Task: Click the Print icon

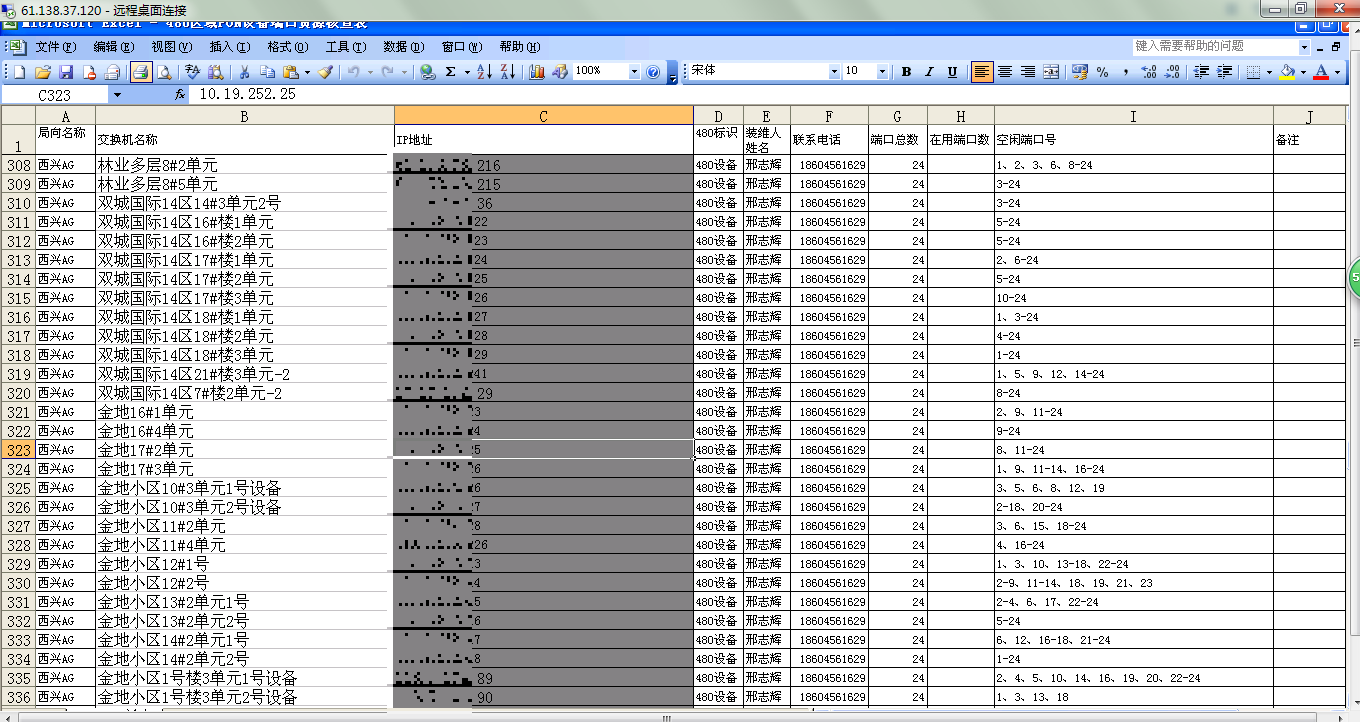Action: point(140,72)
